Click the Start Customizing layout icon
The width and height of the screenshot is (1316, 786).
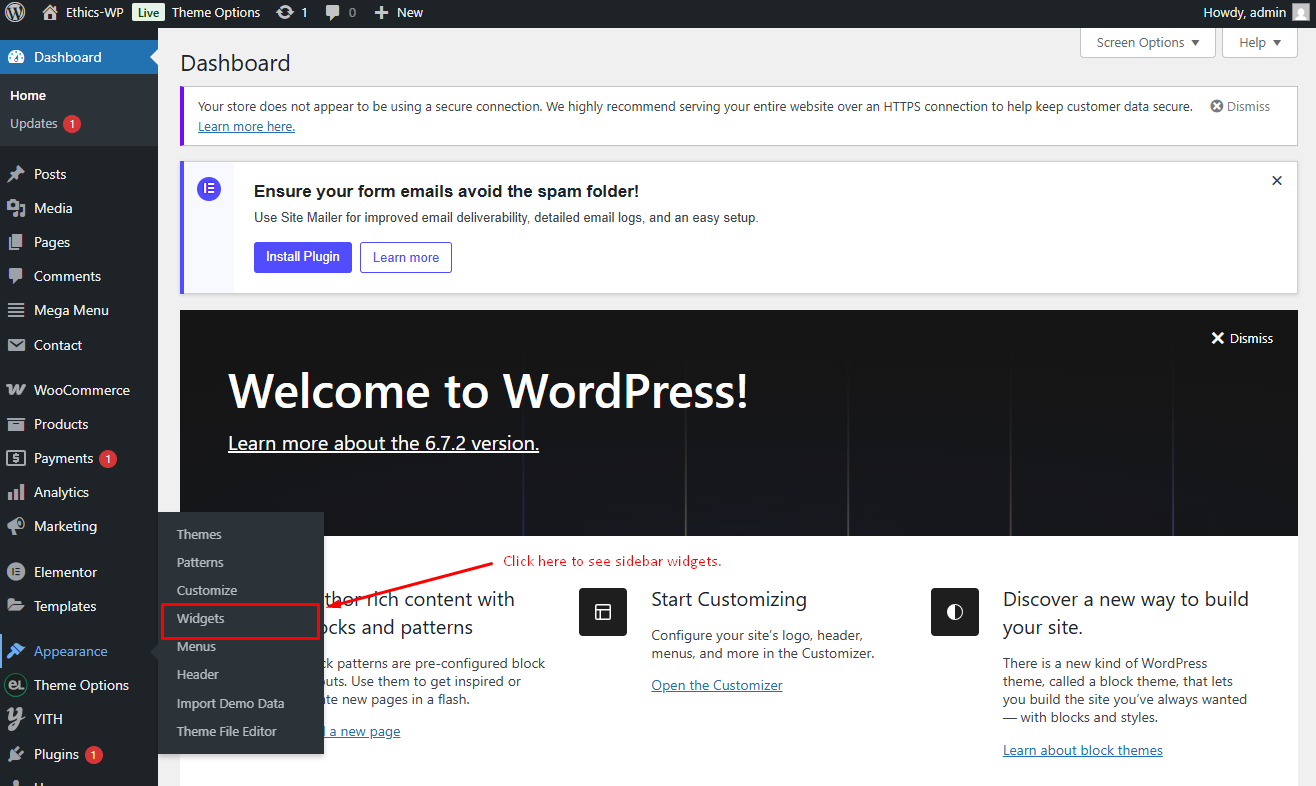point(603,612)
